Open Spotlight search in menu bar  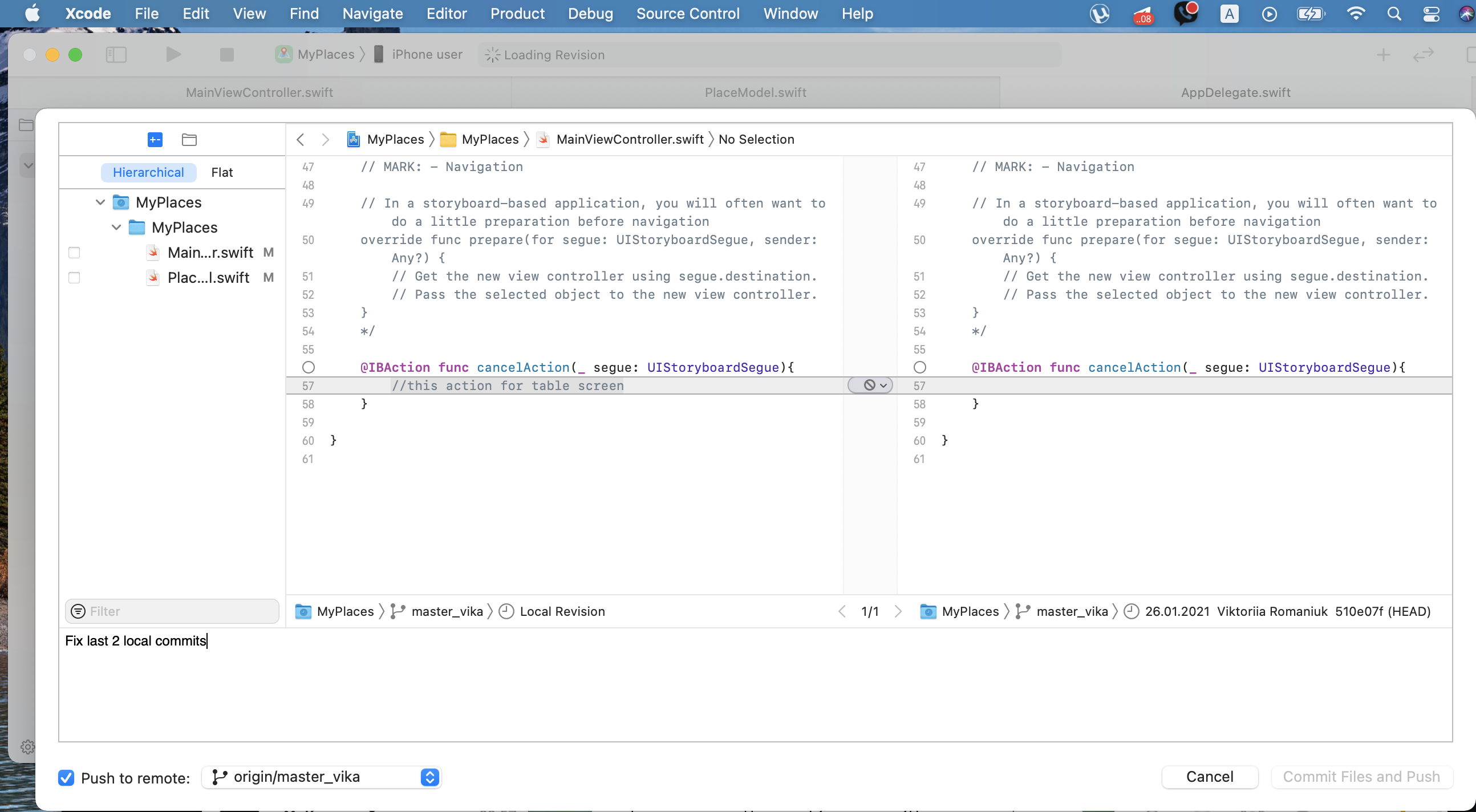coord(1394,13)
